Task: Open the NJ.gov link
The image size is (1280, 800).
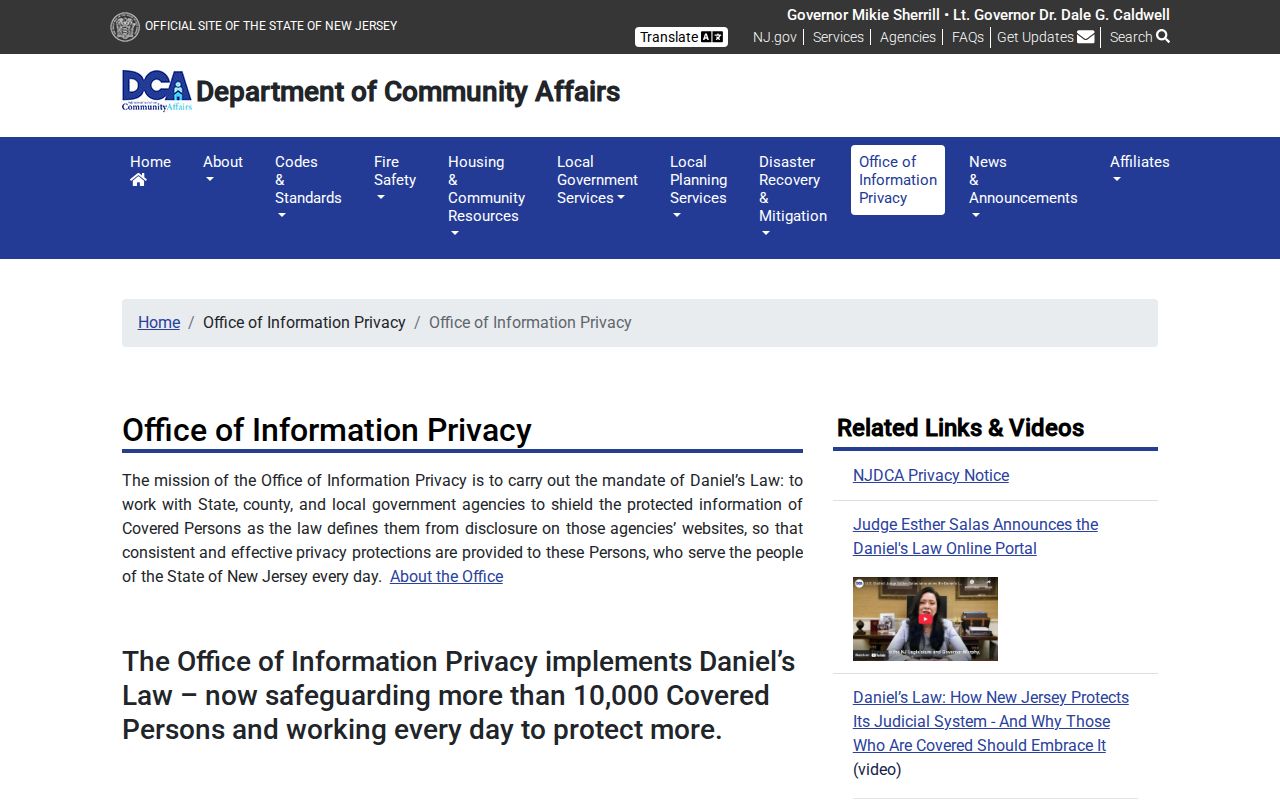Action: coord(775,37)
